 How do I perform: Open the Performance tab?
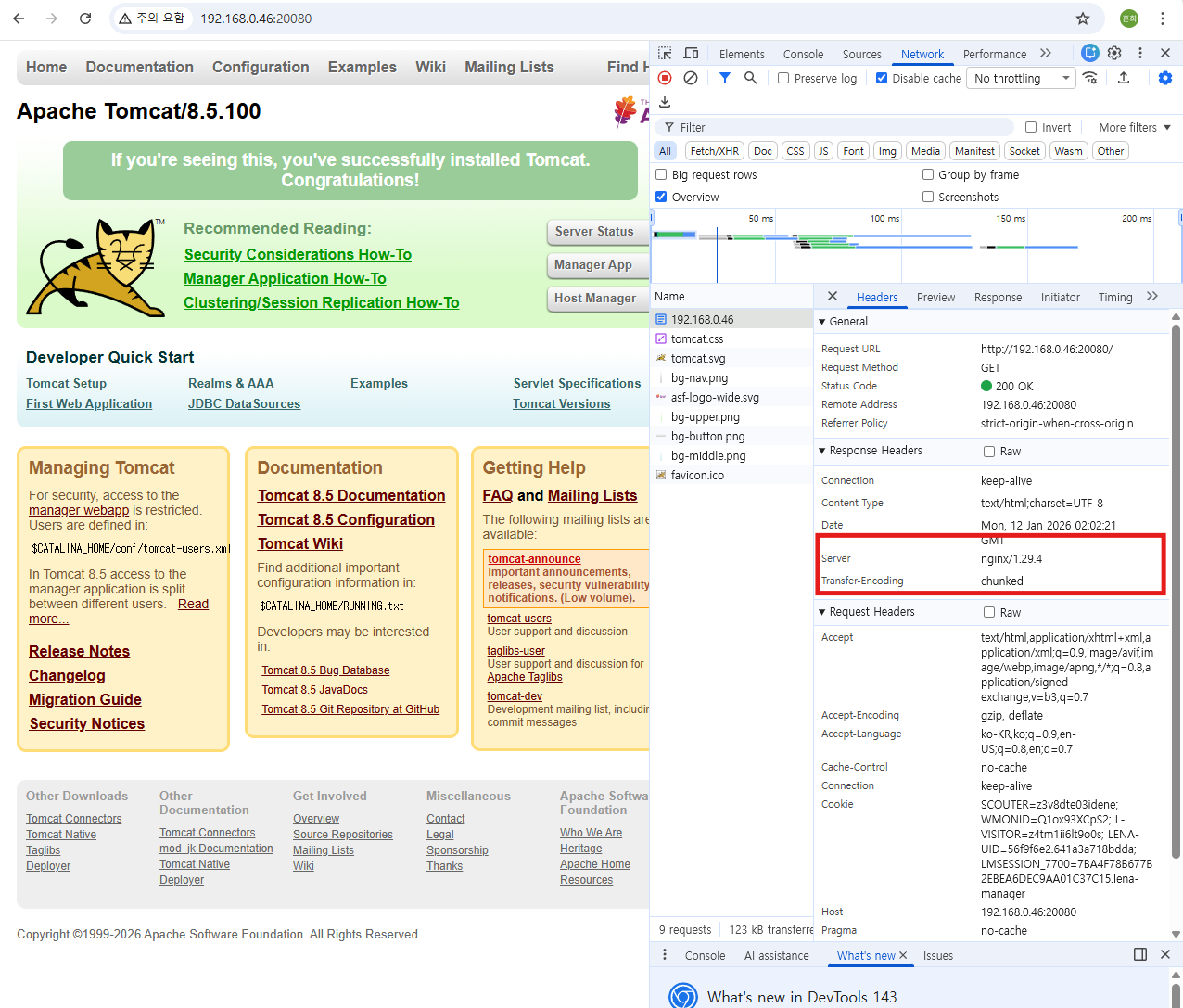pyautogui.click(x=995, y=54)
